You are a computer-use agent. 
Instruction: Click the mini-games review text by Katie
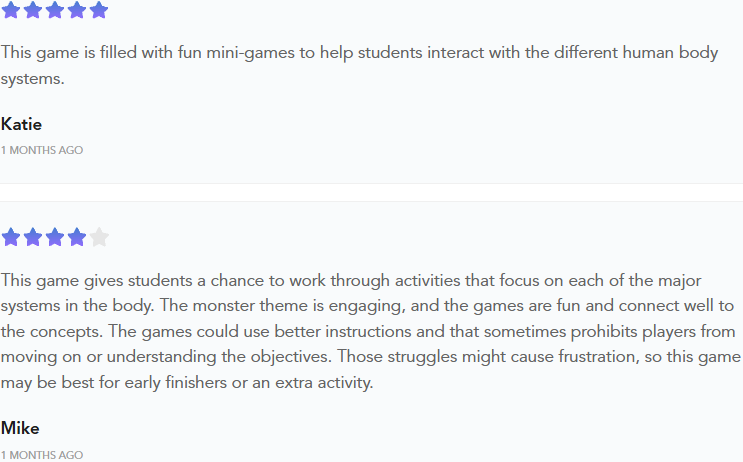click(x=359, y=65)
